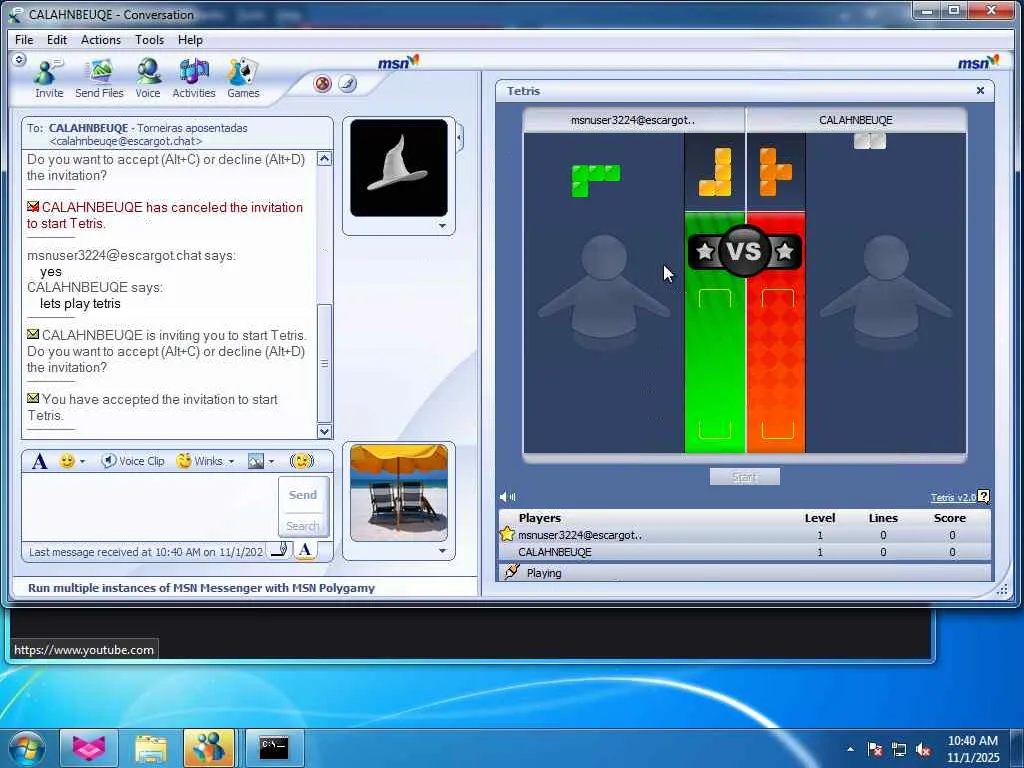Open Send Files from the toolbar

pyautogui.click(x=99, y=78)
